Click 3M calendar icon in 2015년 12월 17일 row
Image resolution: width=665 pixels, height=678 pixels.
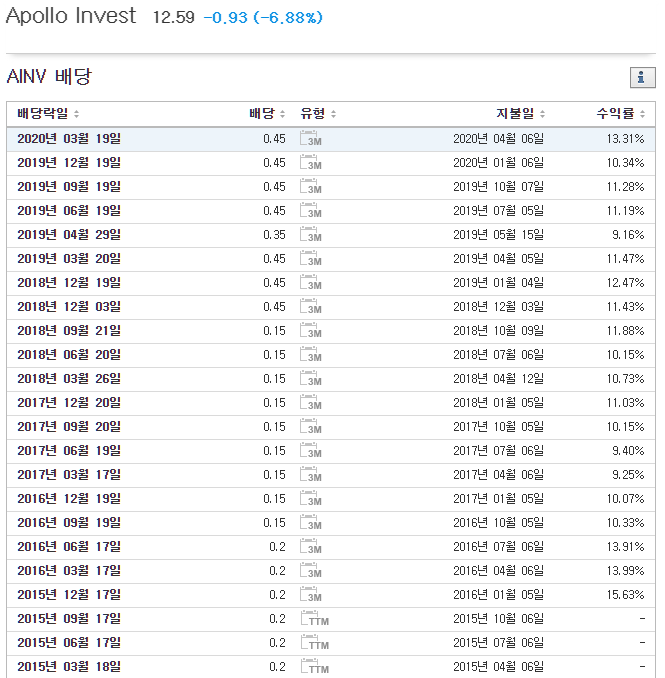tap(311, 595)
